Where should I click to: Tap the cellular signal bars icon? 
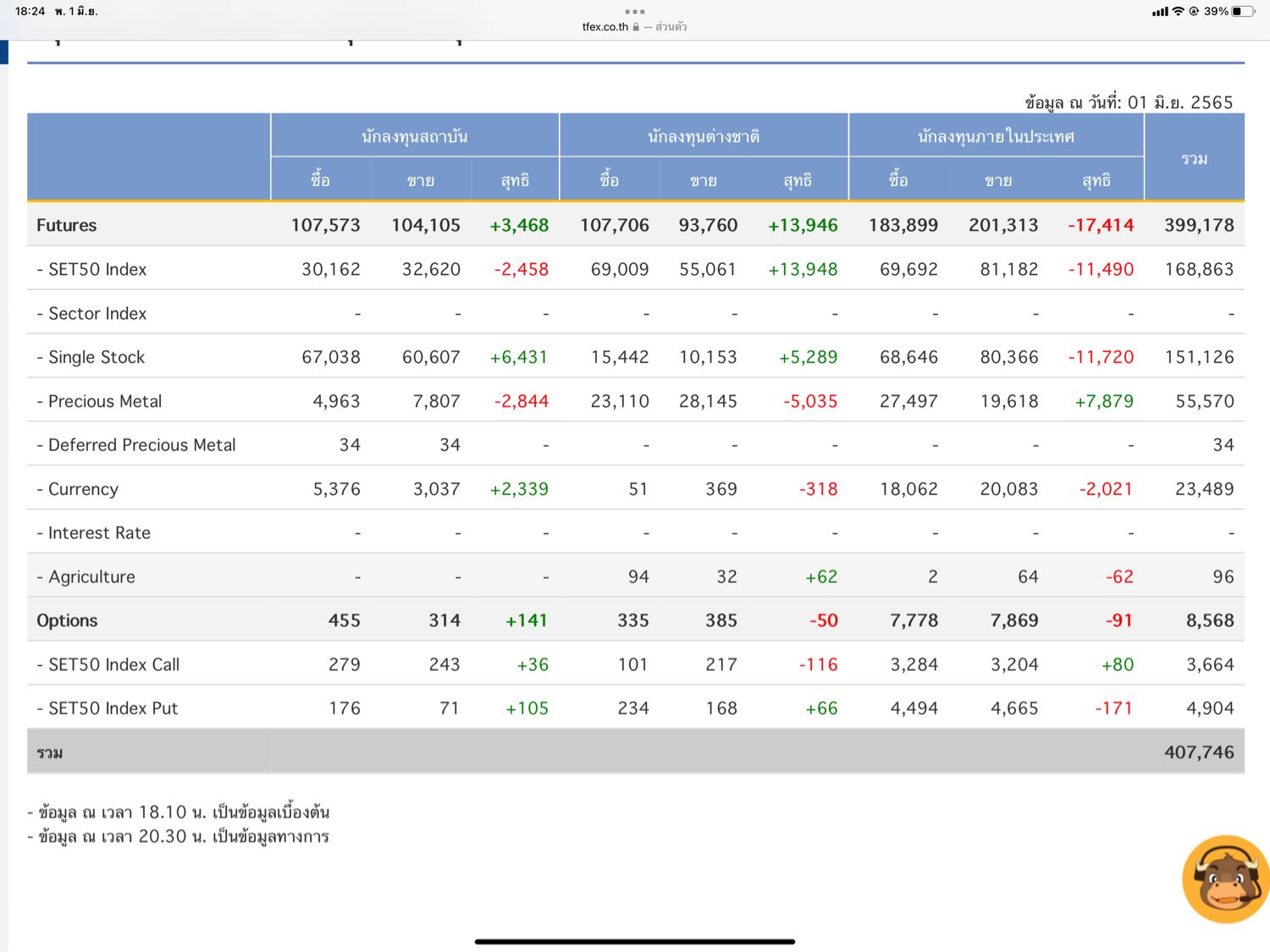click(x=1159, y=12)
